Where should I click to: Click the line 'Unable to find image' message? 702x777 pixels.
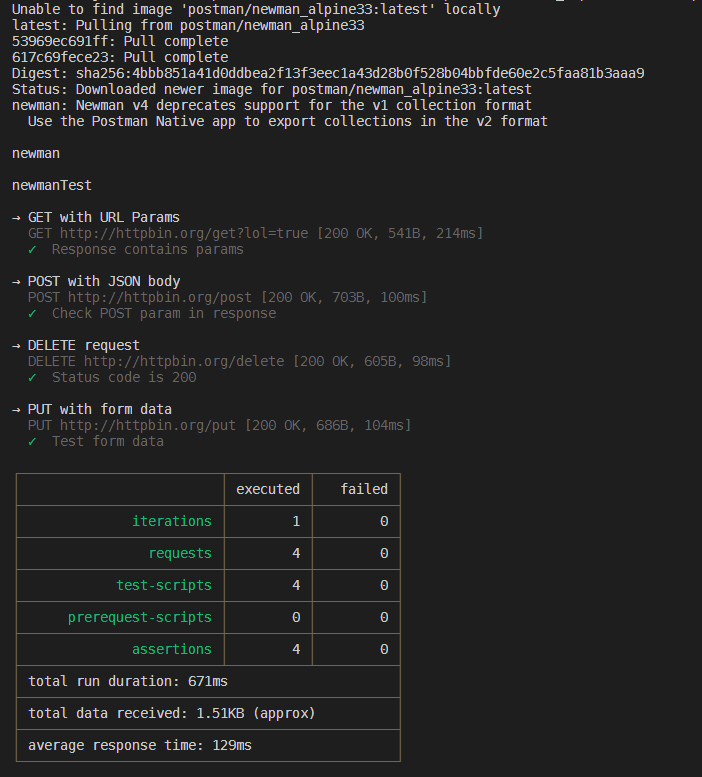click(256, 9)
